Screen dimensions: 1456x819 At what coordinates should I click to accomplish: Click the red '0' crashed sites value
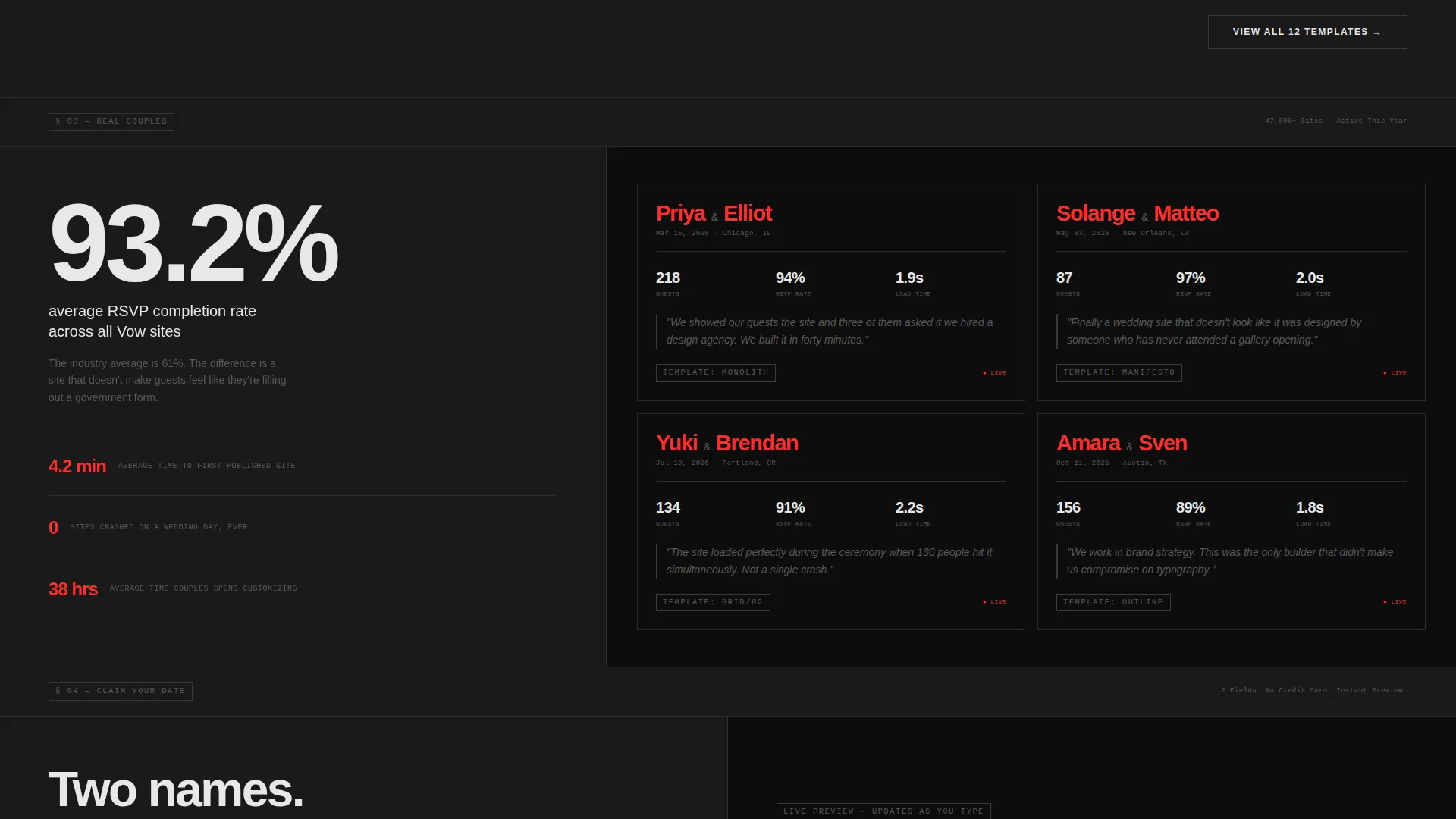53,528
